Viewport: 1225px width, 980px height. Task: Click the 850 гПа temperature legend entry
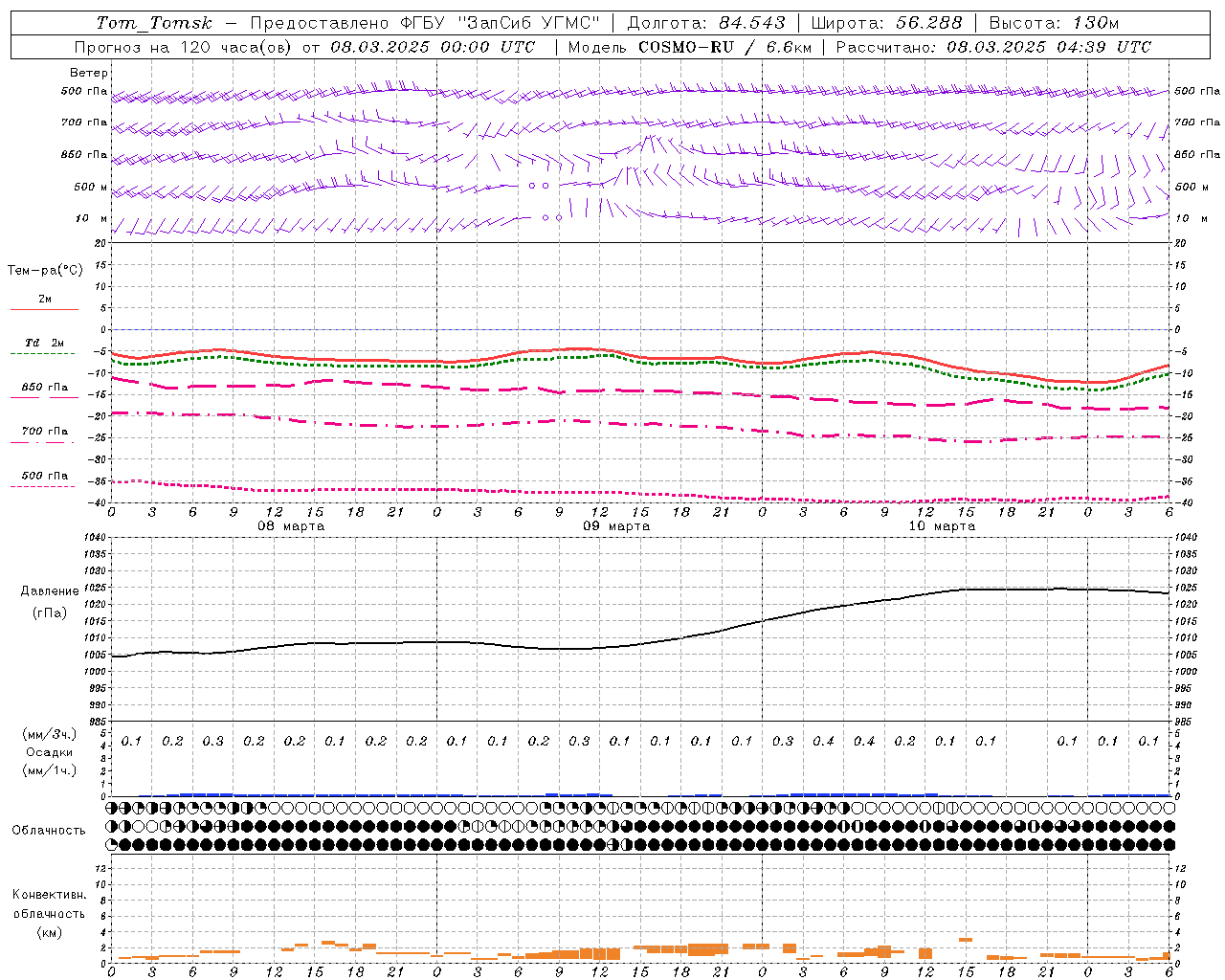click(x=44, y=388)
